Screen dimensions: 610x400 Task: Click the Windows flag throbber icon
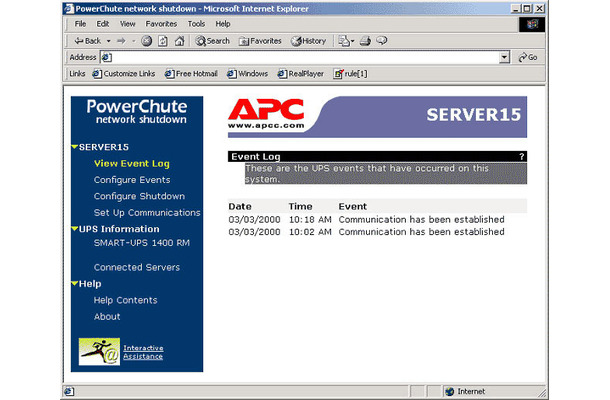[532, 25]
